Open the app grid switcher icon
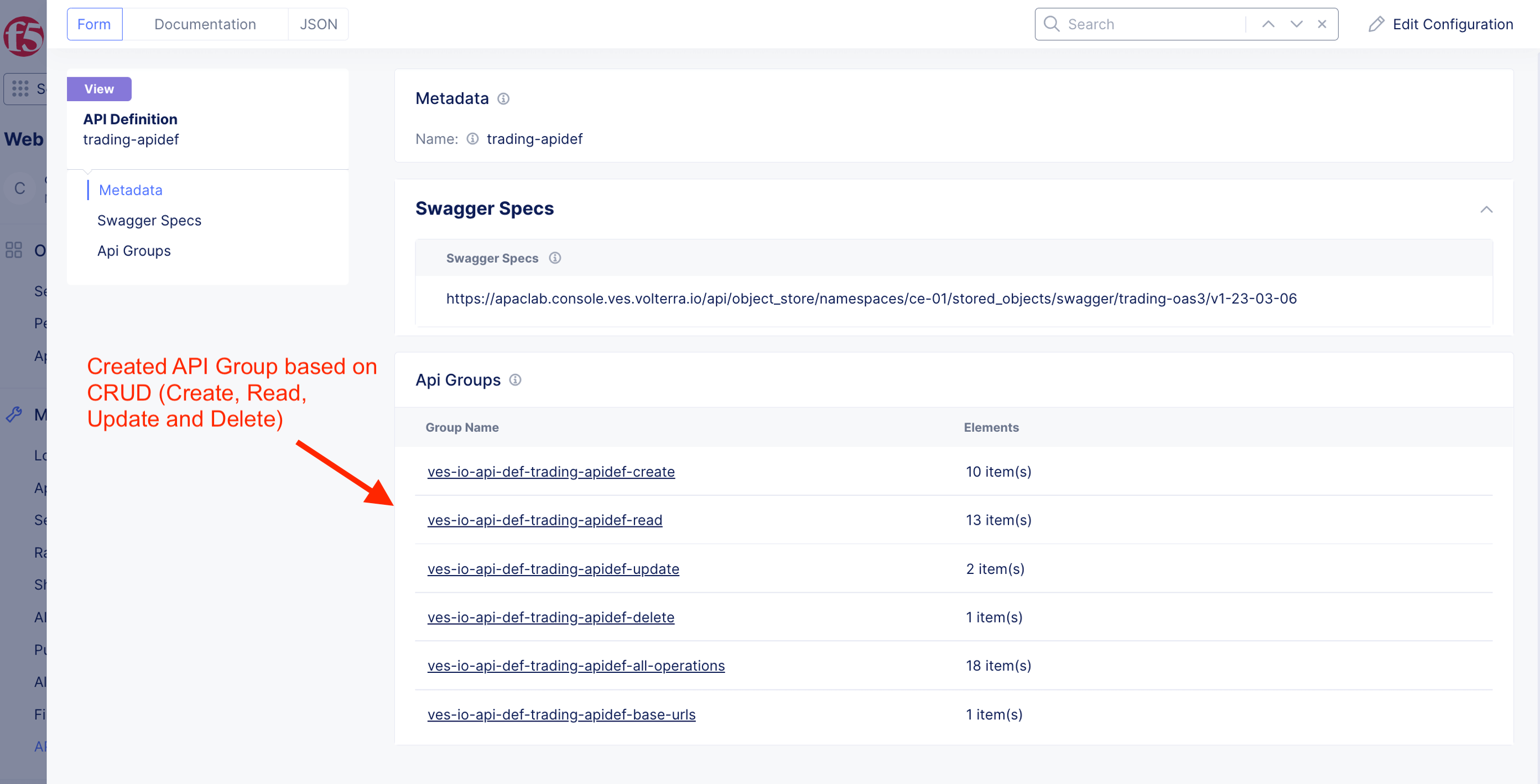 click(20, 89)
